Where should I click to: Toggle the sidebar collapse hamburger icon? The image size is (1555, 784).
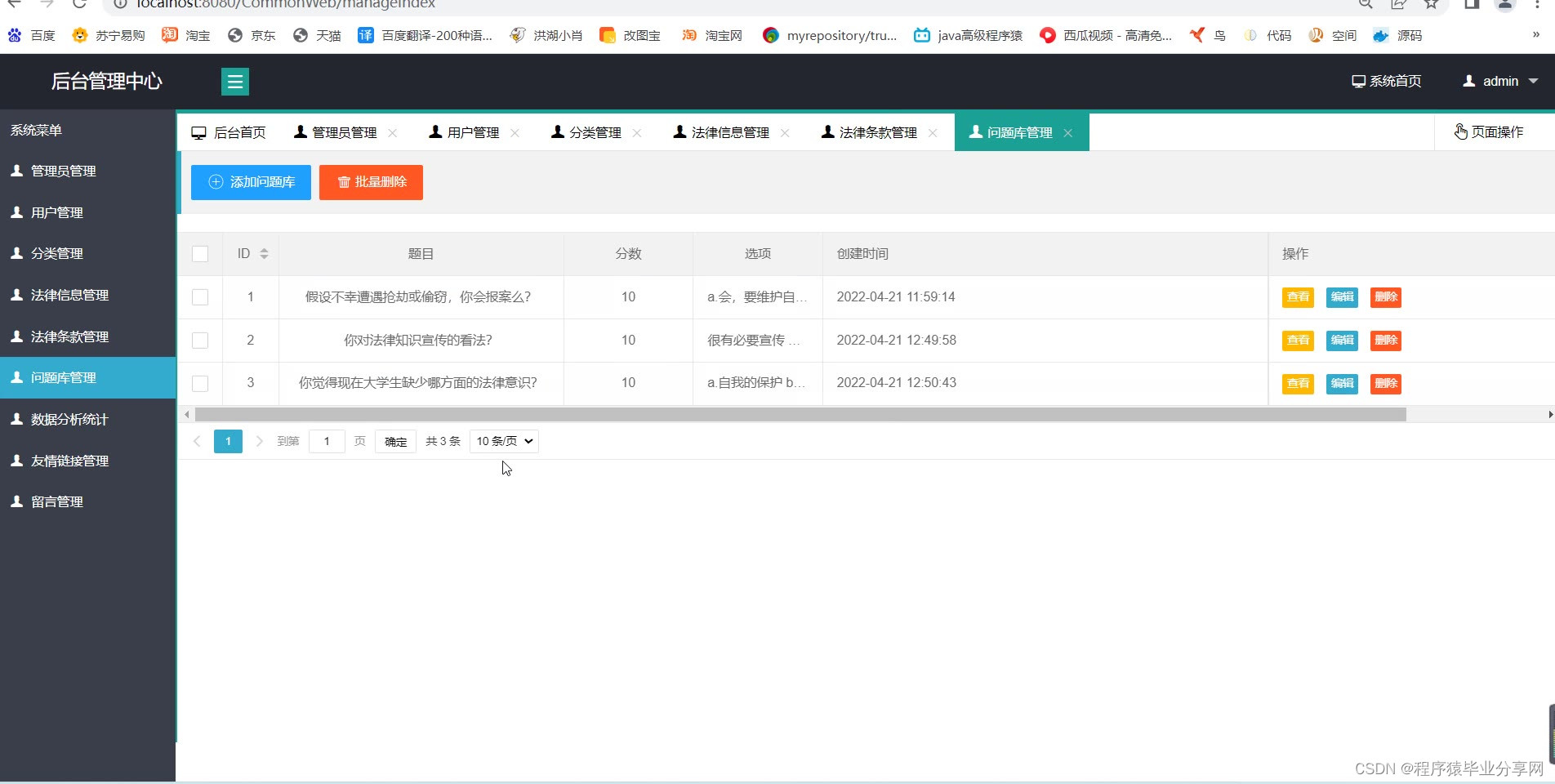pyautogui.click(x=235, y=82)
